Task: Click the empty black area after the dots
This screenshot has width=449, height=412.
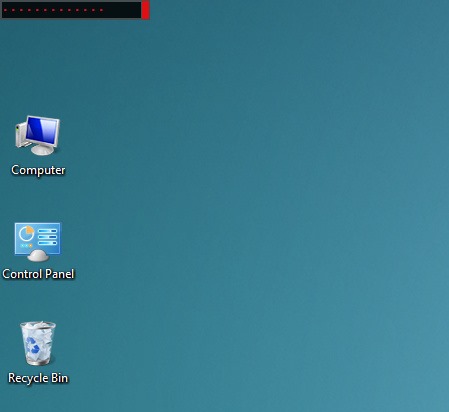Action: coord(122,10)
